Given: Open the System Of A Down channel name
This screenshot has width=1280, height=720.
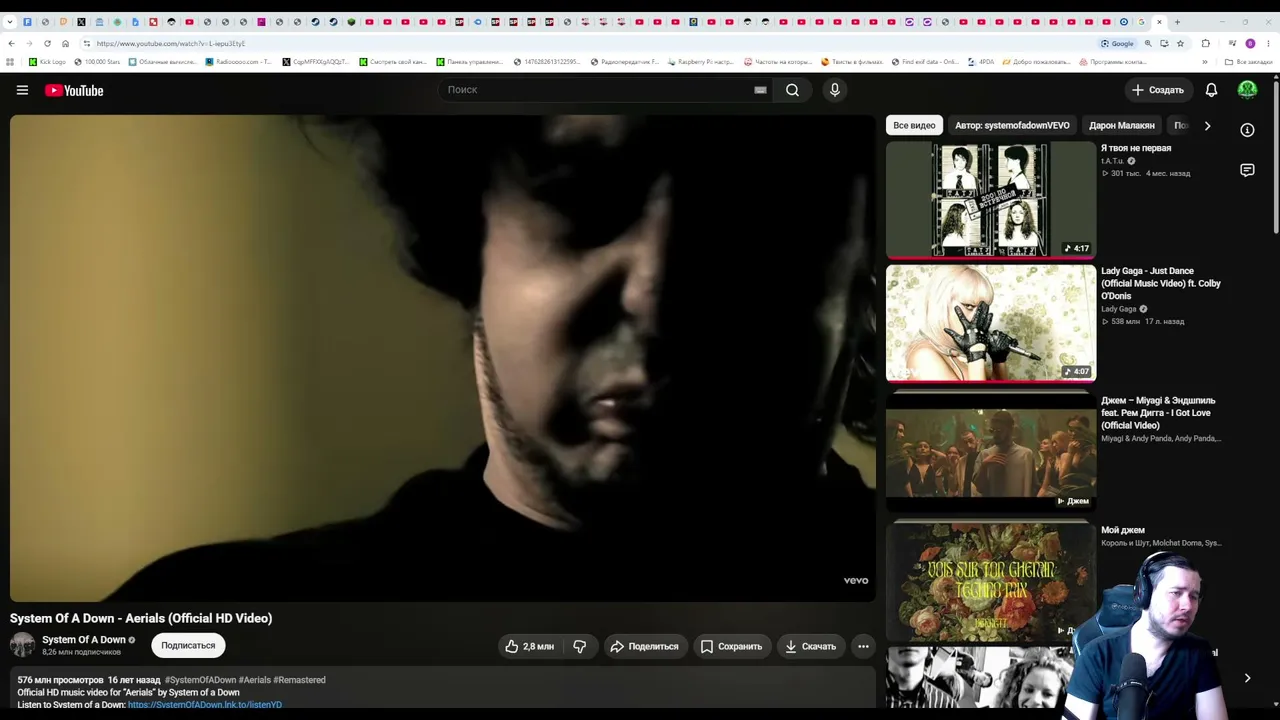Looking at the screenshot, I should pyautogui.click(x=84, y=640).
